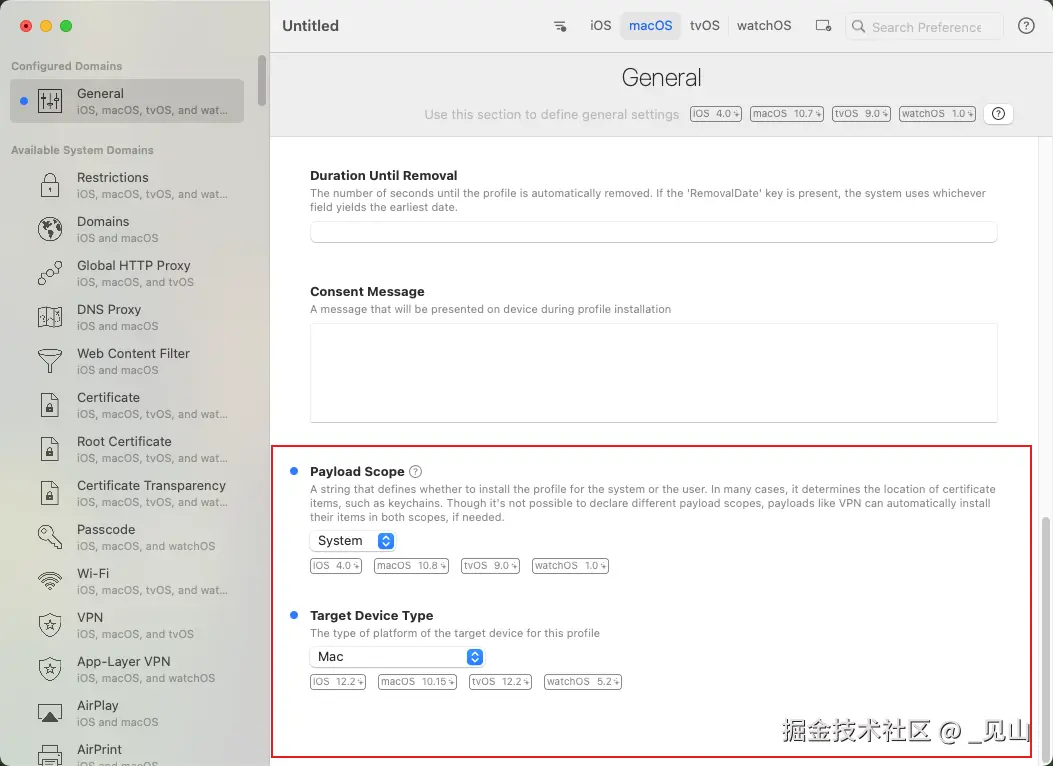The image size is (1053, 766).
Task: Select the VPN shield icon
Action: [x=50, y=625]
